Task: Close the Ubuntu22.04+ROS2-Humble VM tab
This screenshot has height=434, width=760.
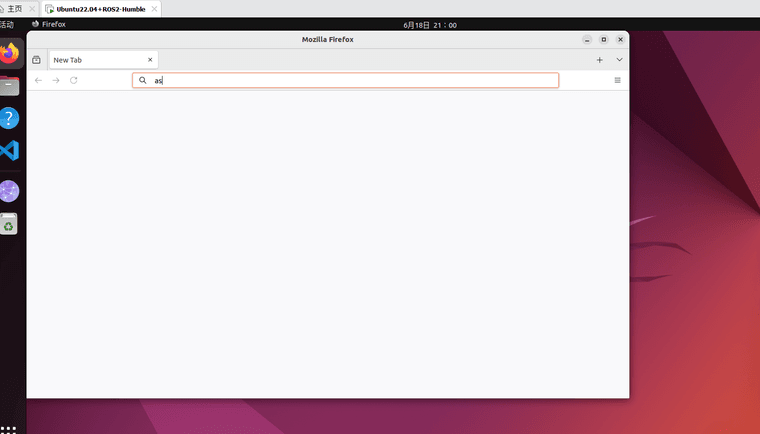Action: pos(154,9)
